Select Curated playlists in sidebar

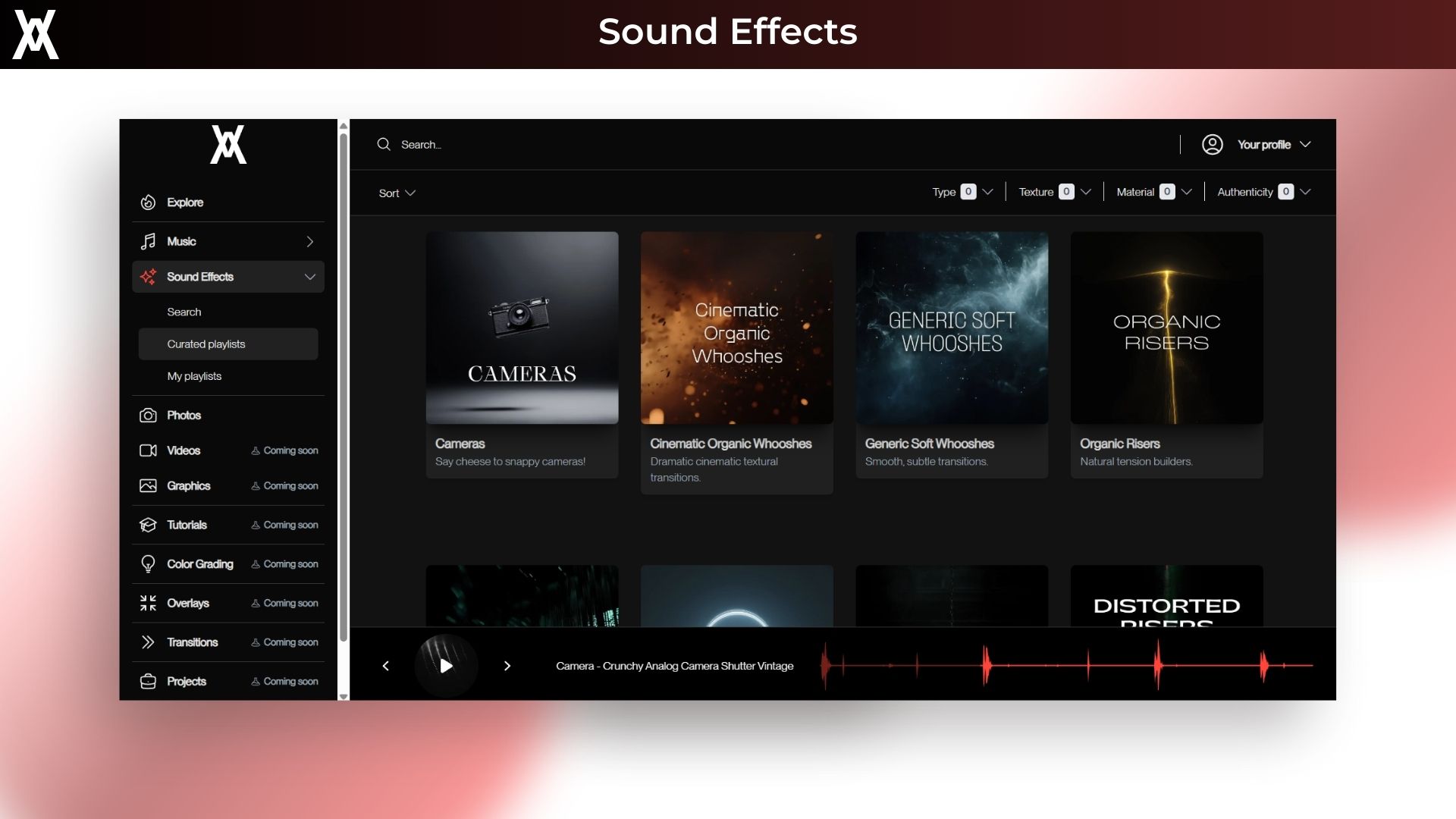(x=206, y=344)
